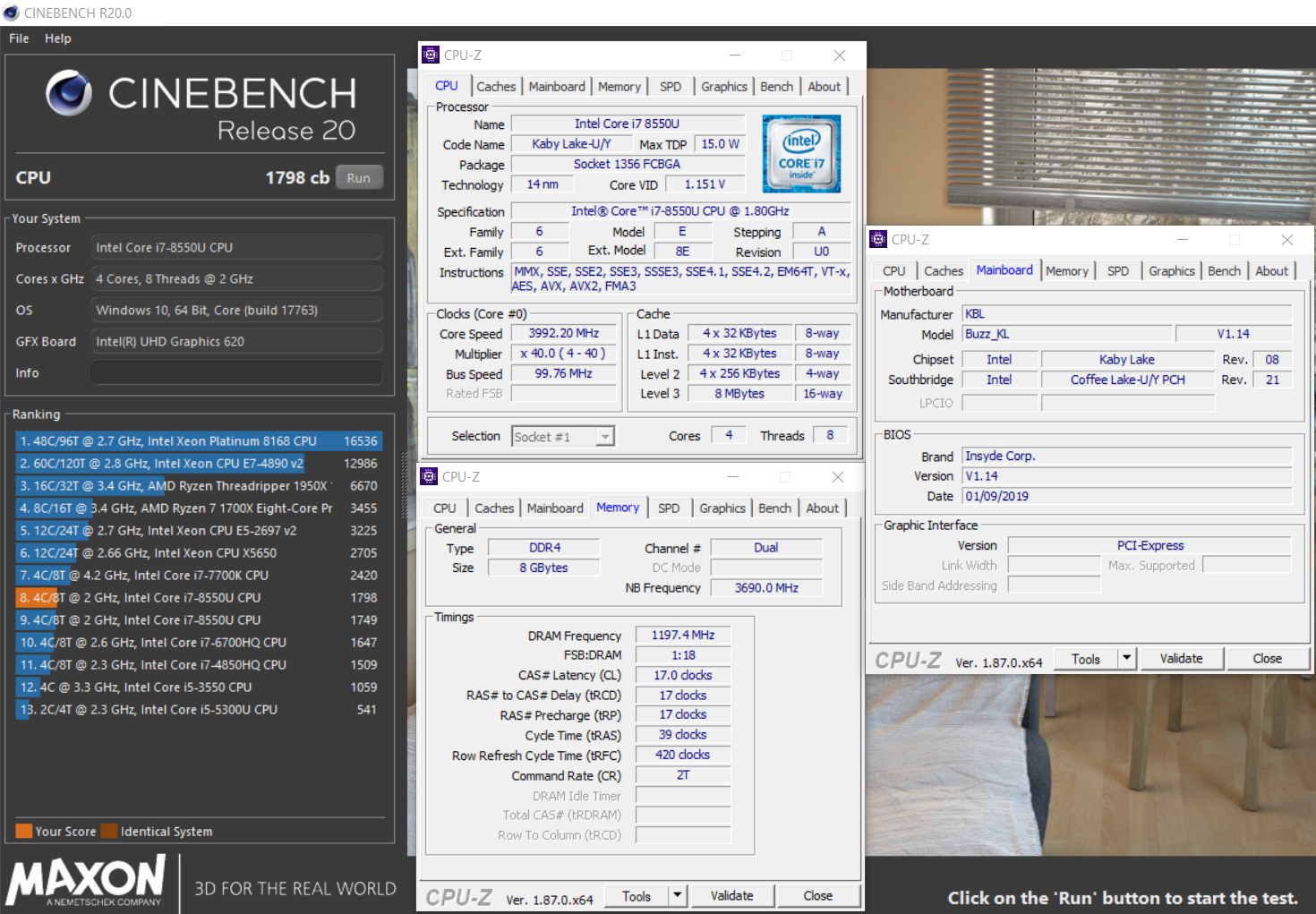Click the Cinebench logo icon in title bar

11,13
